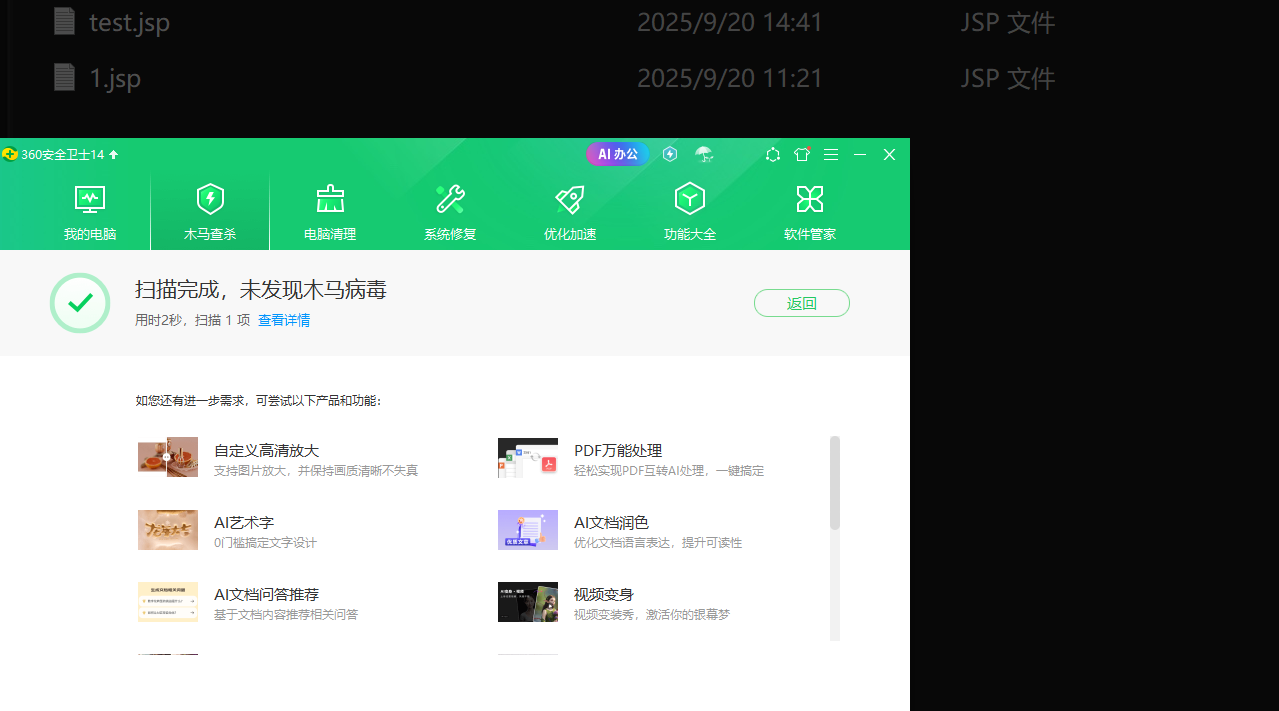Click the upgrade arrow next to 360安全卫士14

pos(114,154)
